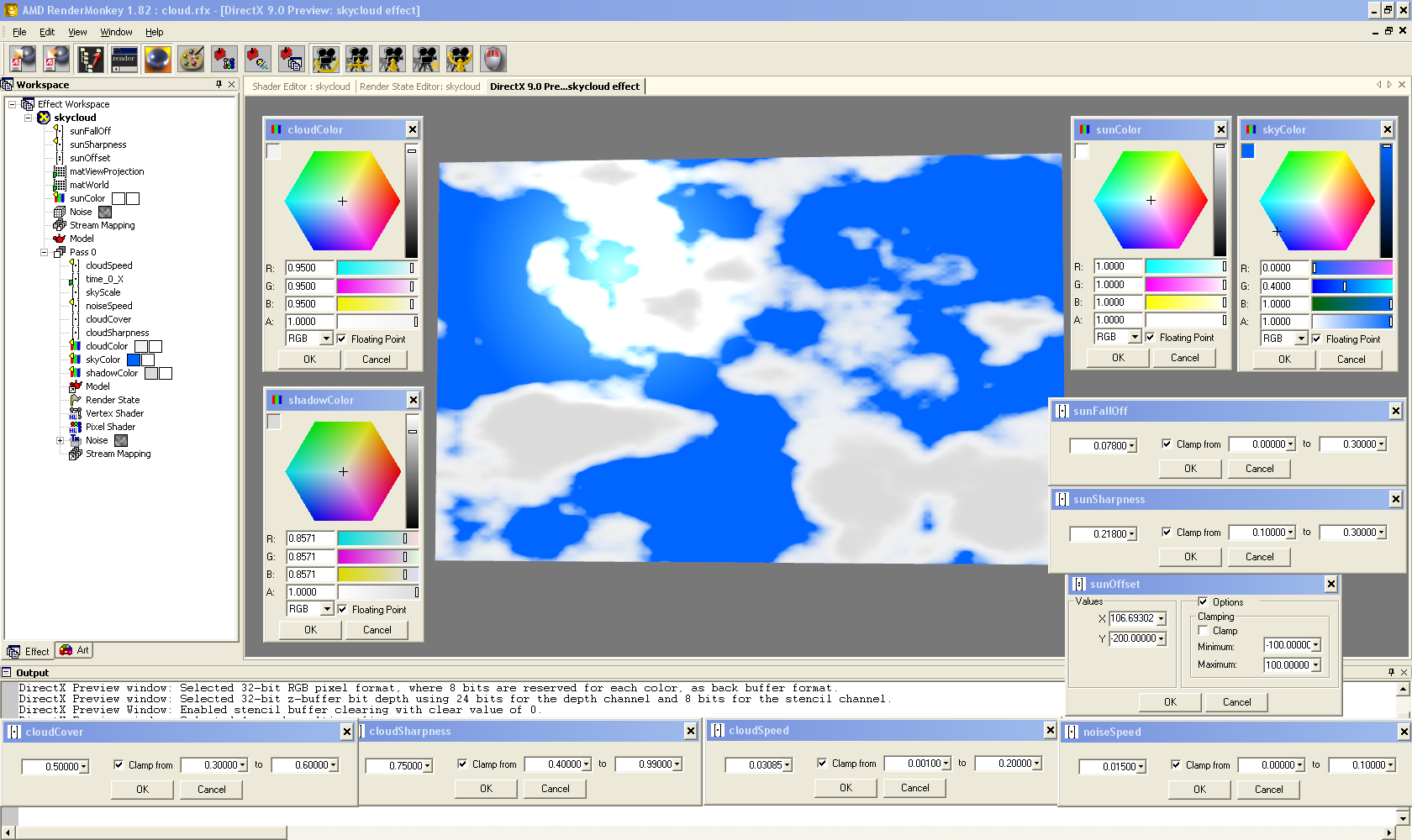Click the skyColor G channel slider

click(x=1351, y=286)
